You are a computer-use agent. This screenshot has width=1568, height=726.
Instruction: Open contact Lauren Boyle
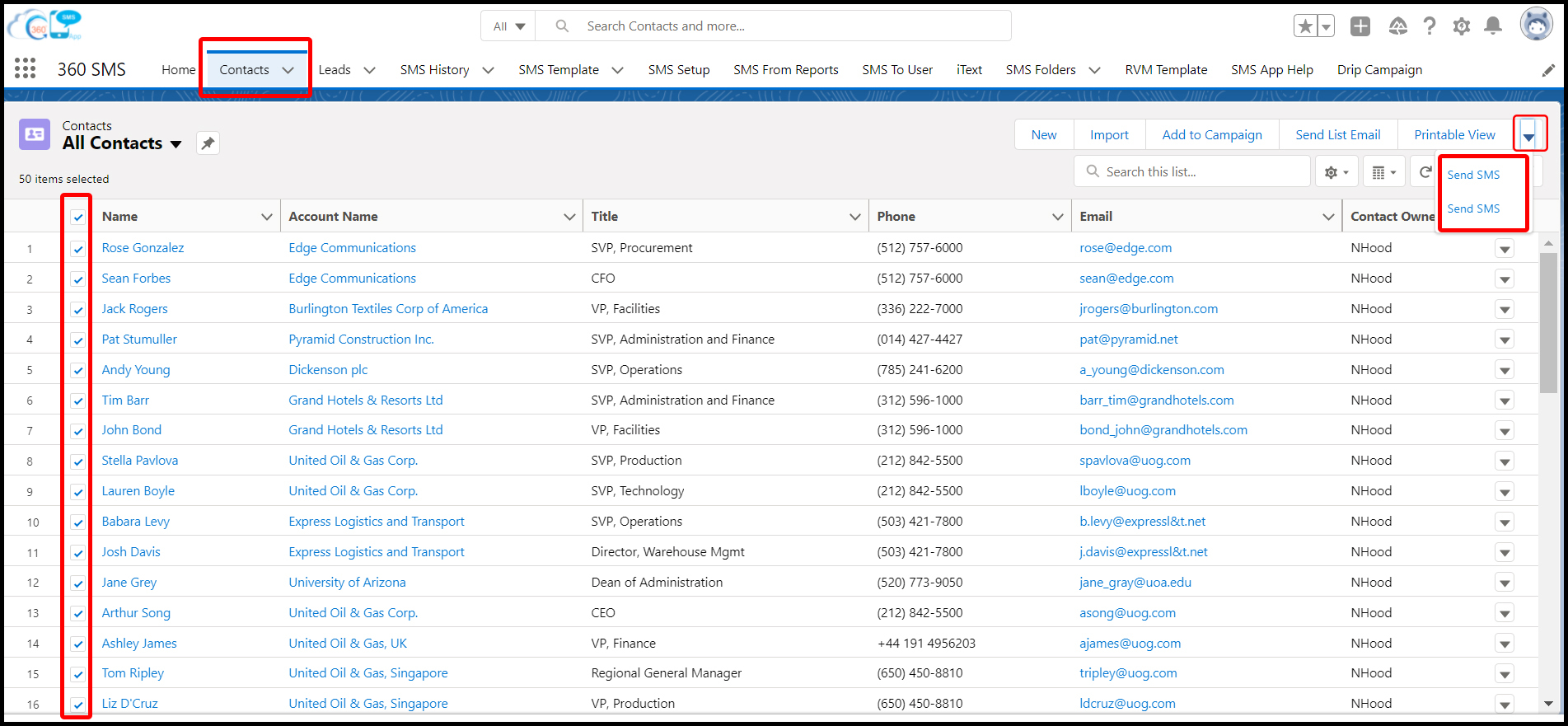(x=138, y=491)
